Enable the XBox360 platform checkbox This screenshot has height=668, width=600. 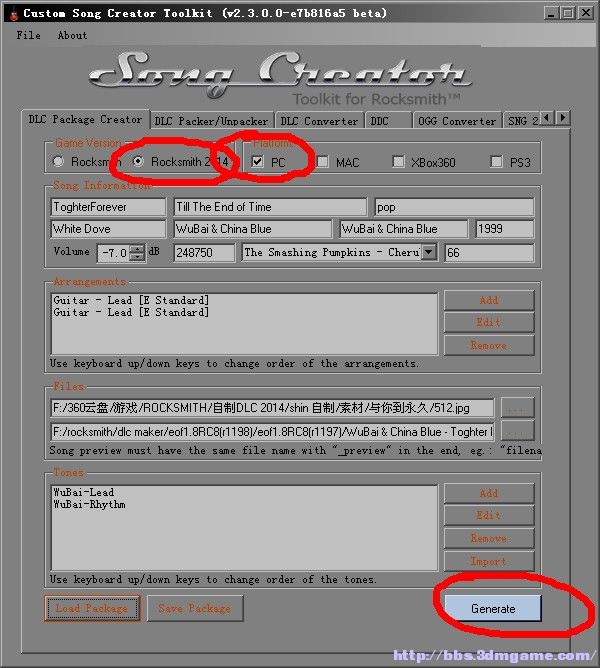click(x=398, y=161)
